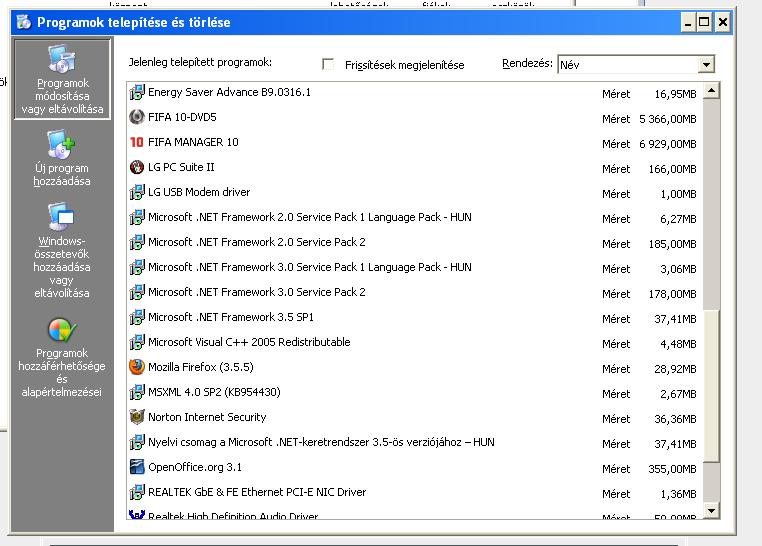Click the Nyelvi csomag .NET-keretrendszer icon
The height and width of the screenshot is (546, 762).
137,442
